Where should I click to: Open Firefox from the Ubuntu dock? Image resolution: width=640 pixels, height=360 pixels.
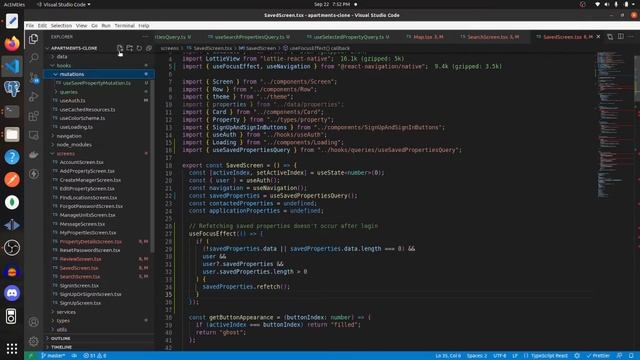(12, 43)
